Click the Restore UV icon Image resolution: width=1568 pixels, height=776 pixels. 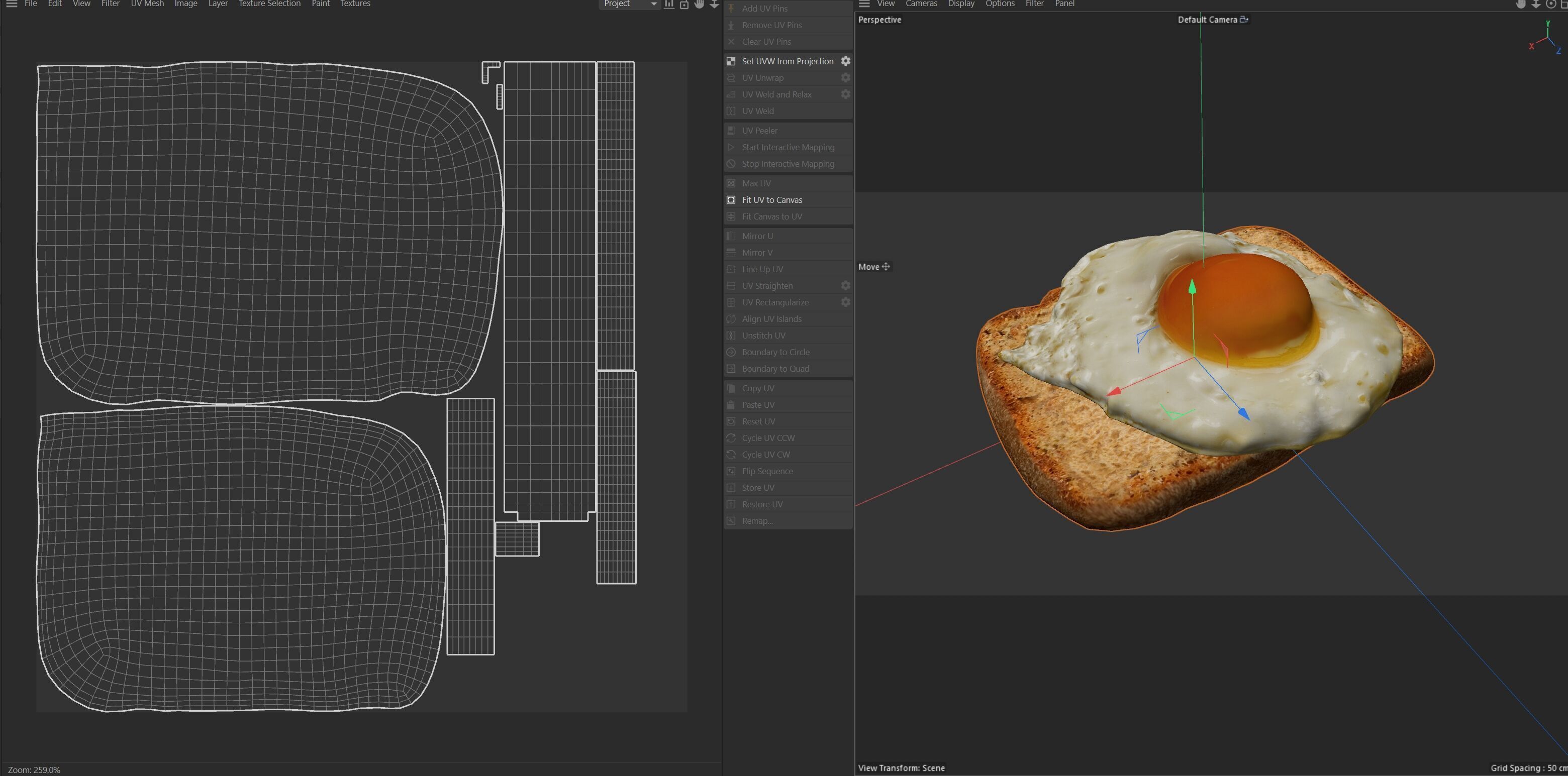(x=731, y=504)
